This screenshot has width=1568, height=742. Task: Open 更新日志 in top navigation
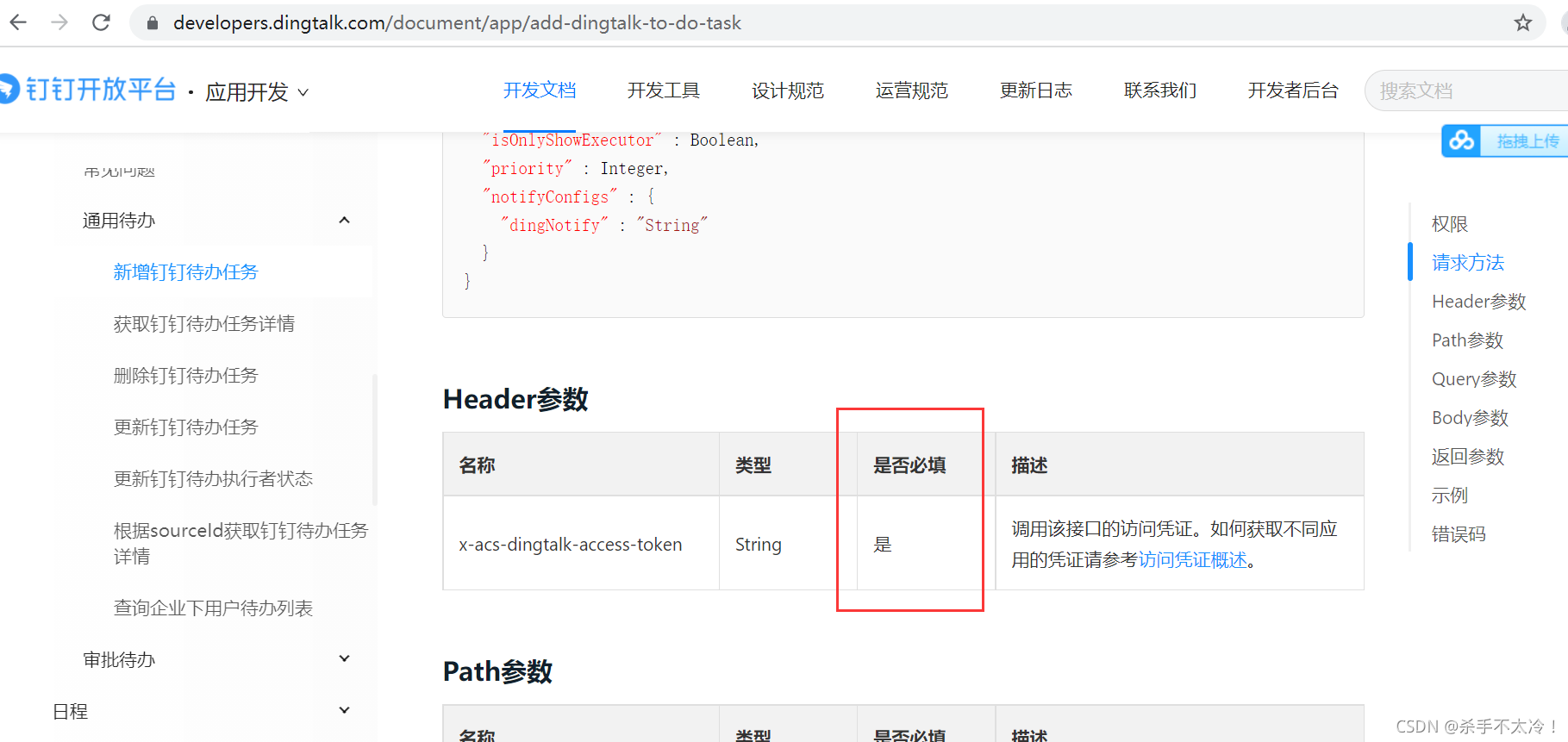click(x=1036, y=90)
